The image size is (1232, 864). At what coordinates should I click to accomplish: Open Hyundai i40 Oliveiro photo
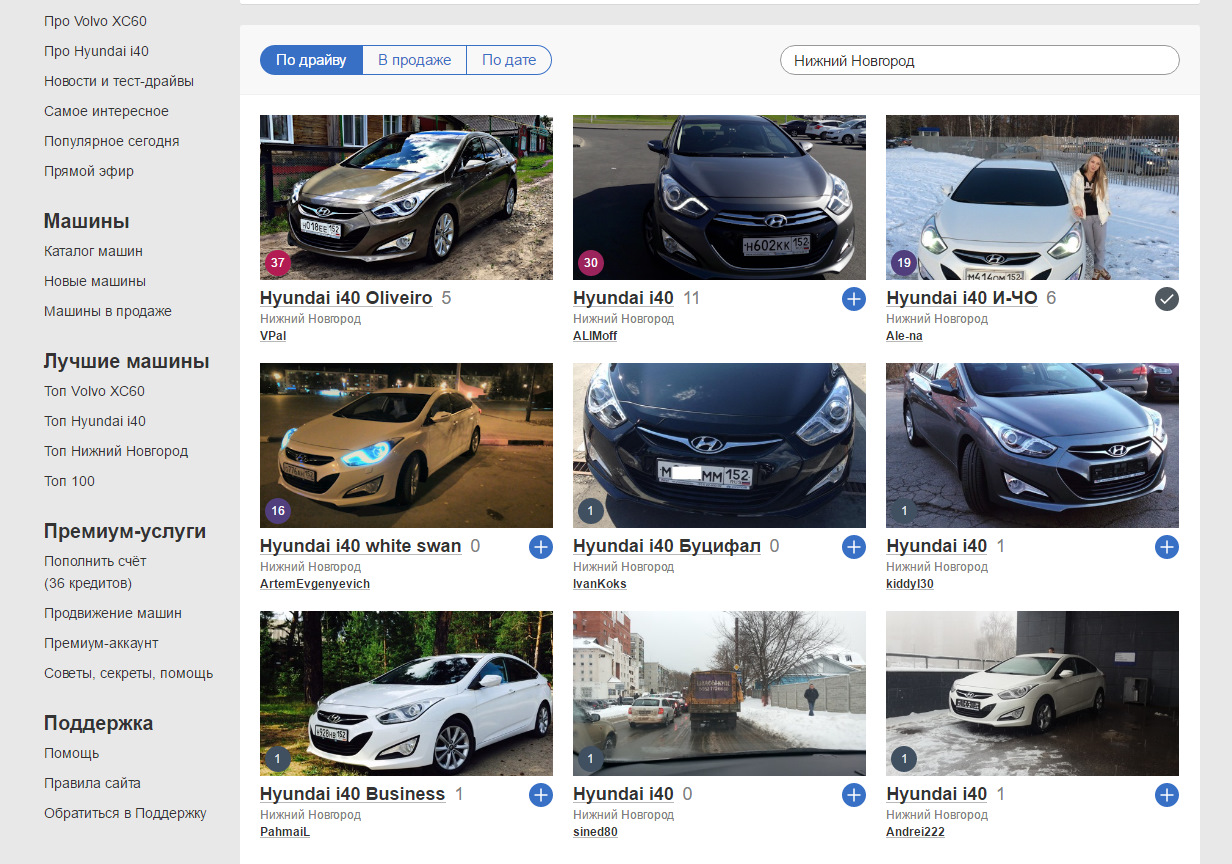click(x=406, y=197)
